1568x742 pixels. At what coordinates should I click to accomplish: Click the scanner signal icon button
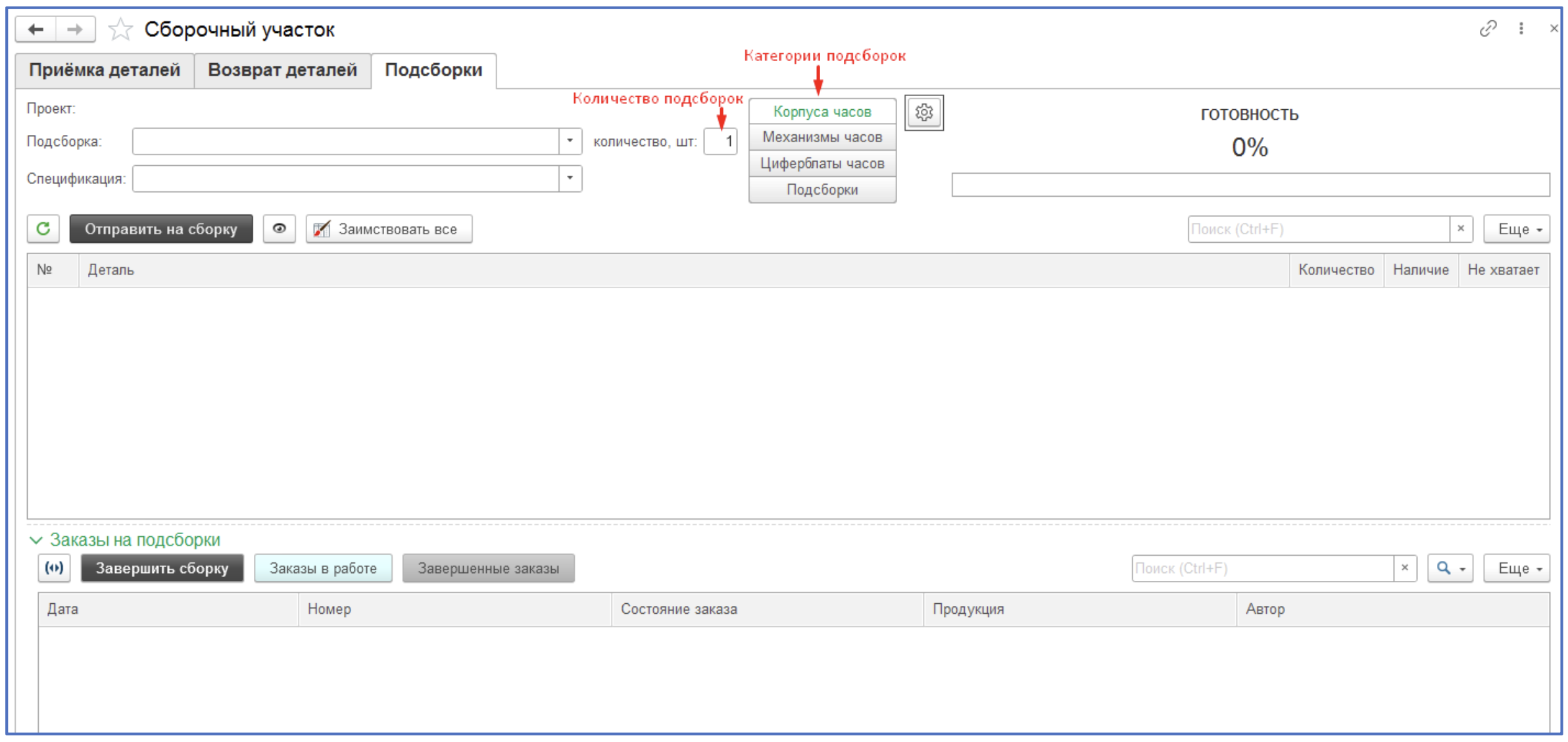[54, 568]
